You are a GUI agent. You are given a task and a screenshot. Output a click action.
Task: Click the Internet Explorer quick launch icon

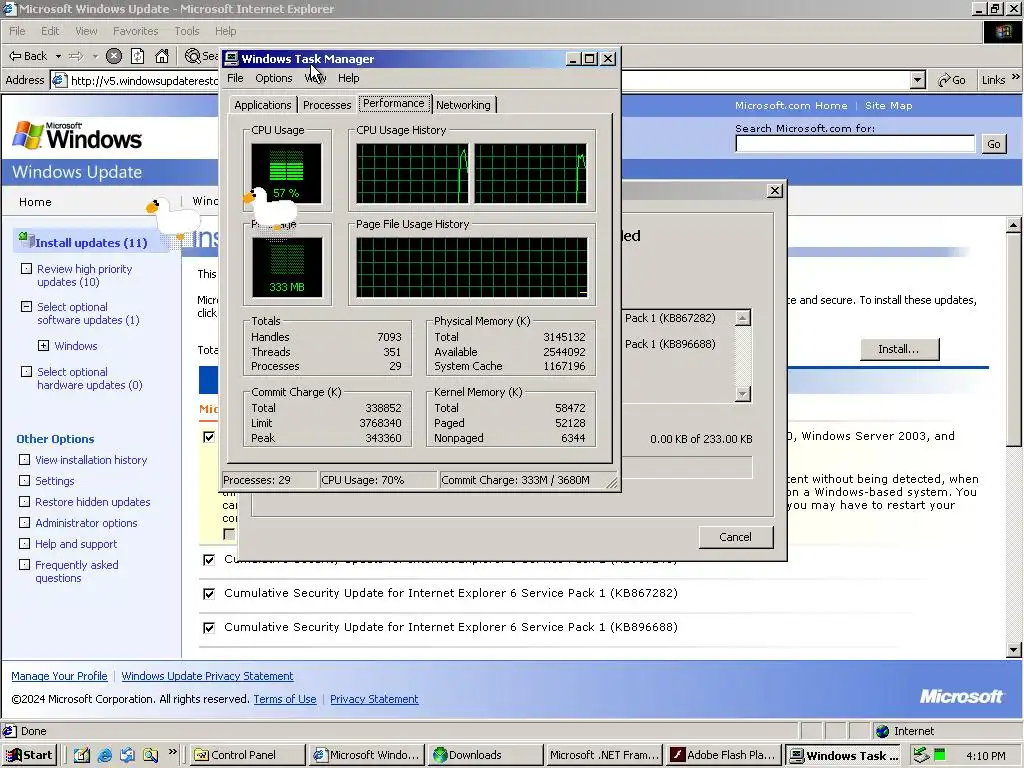point(104,756)
